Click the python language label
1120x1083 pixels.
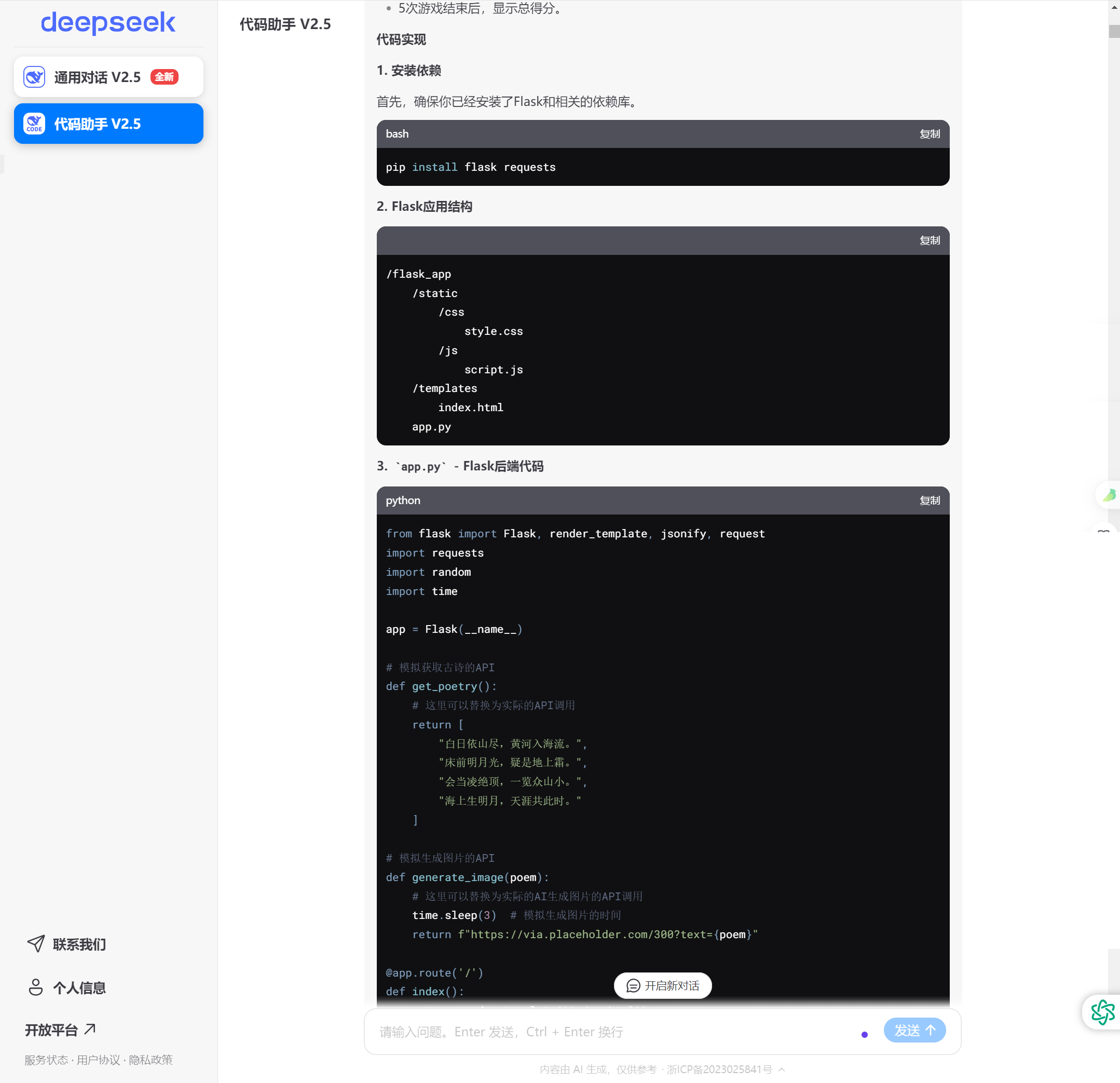[x=403, y=500]
